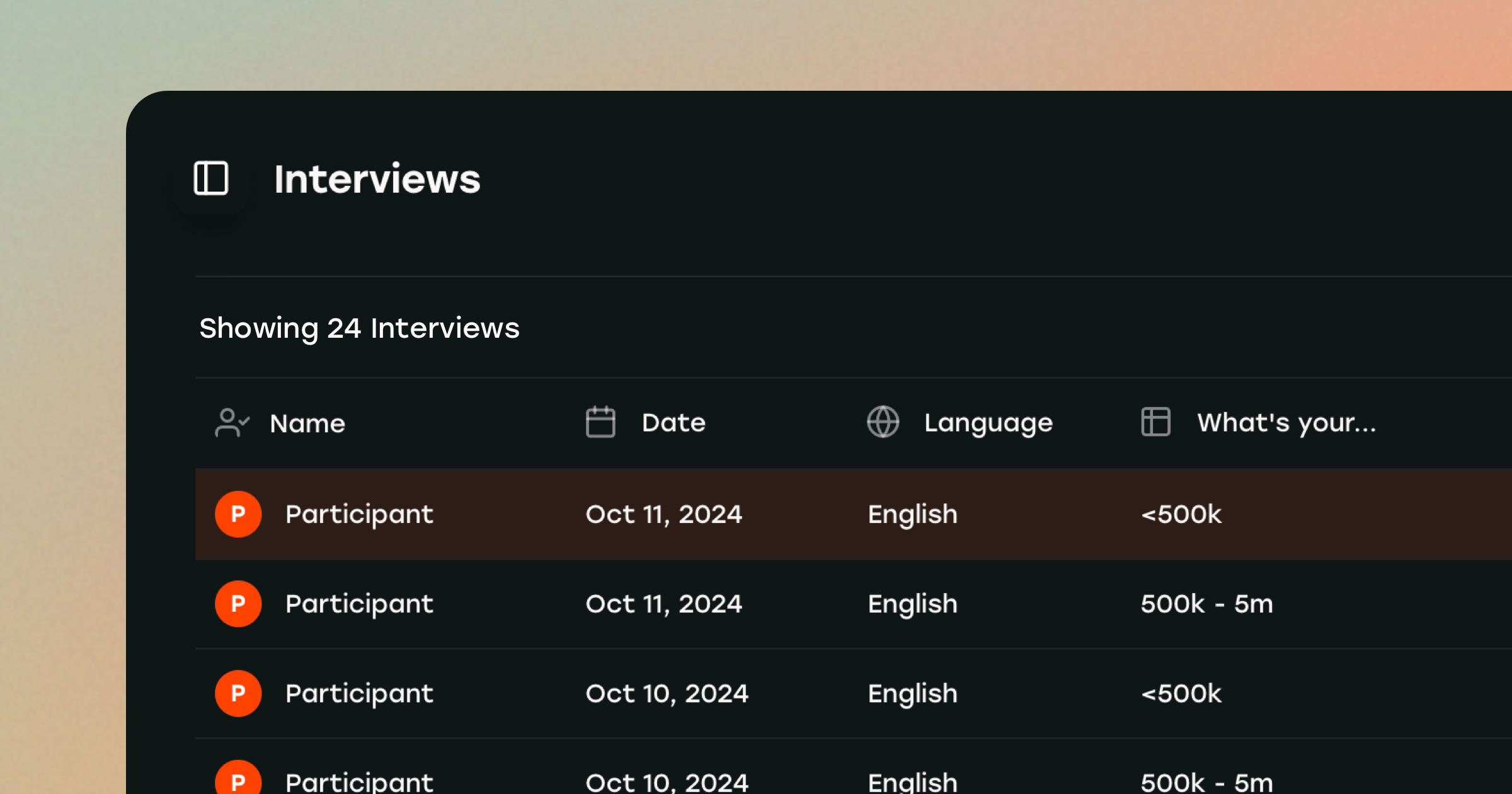
Task: Sort by the Date column header
Action: click(x=673, y=423)
